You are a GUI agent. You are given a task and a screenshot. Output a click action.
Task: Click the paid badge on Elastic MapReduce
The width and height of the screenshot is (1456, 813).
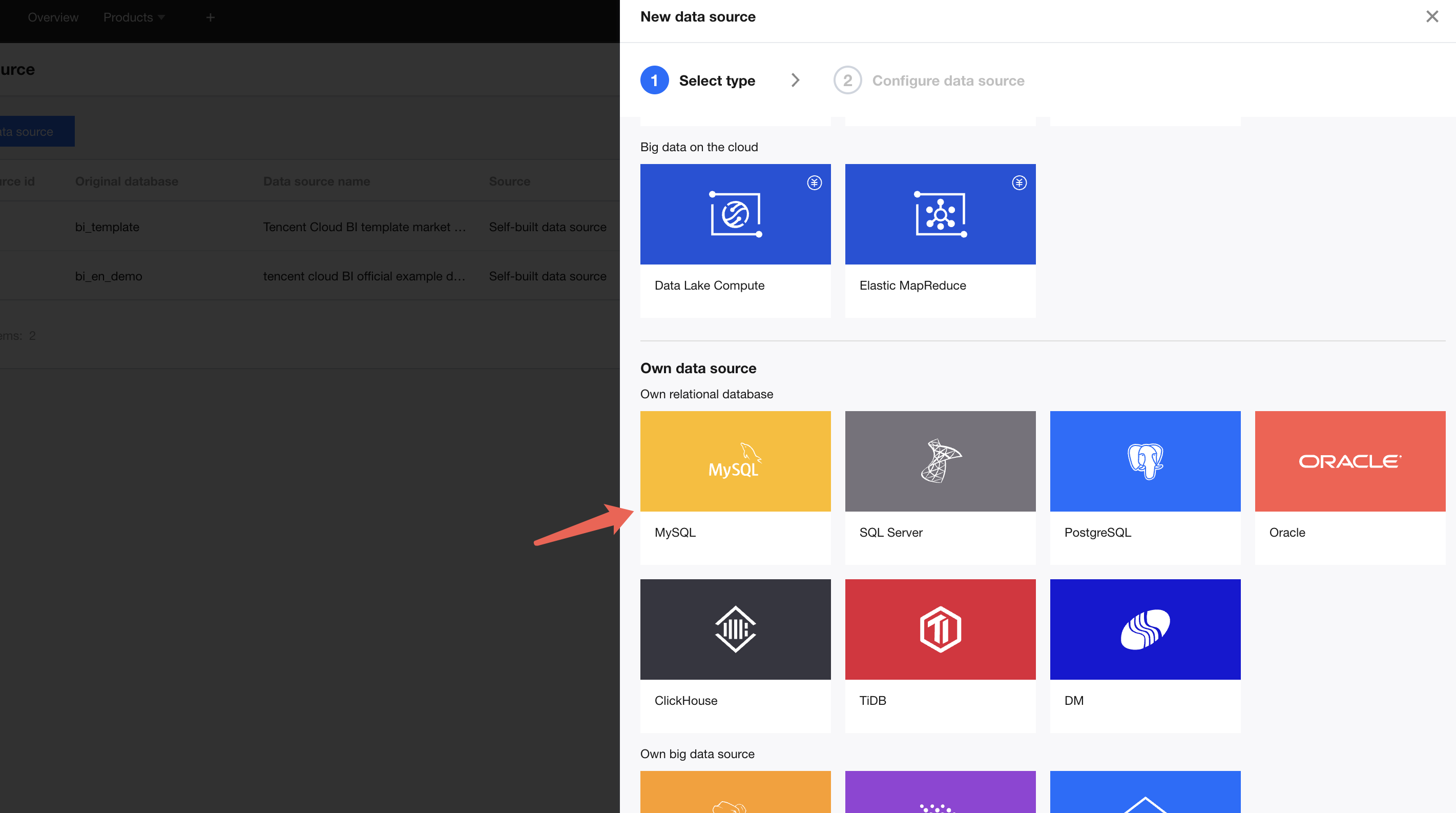[1018, 182]
